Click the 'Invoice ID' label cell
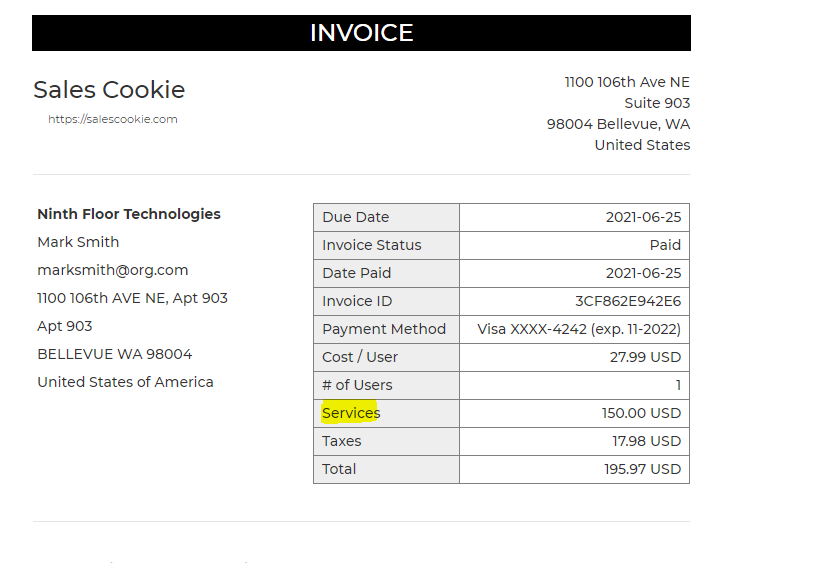The image size is (839, 564). point(386,301)
